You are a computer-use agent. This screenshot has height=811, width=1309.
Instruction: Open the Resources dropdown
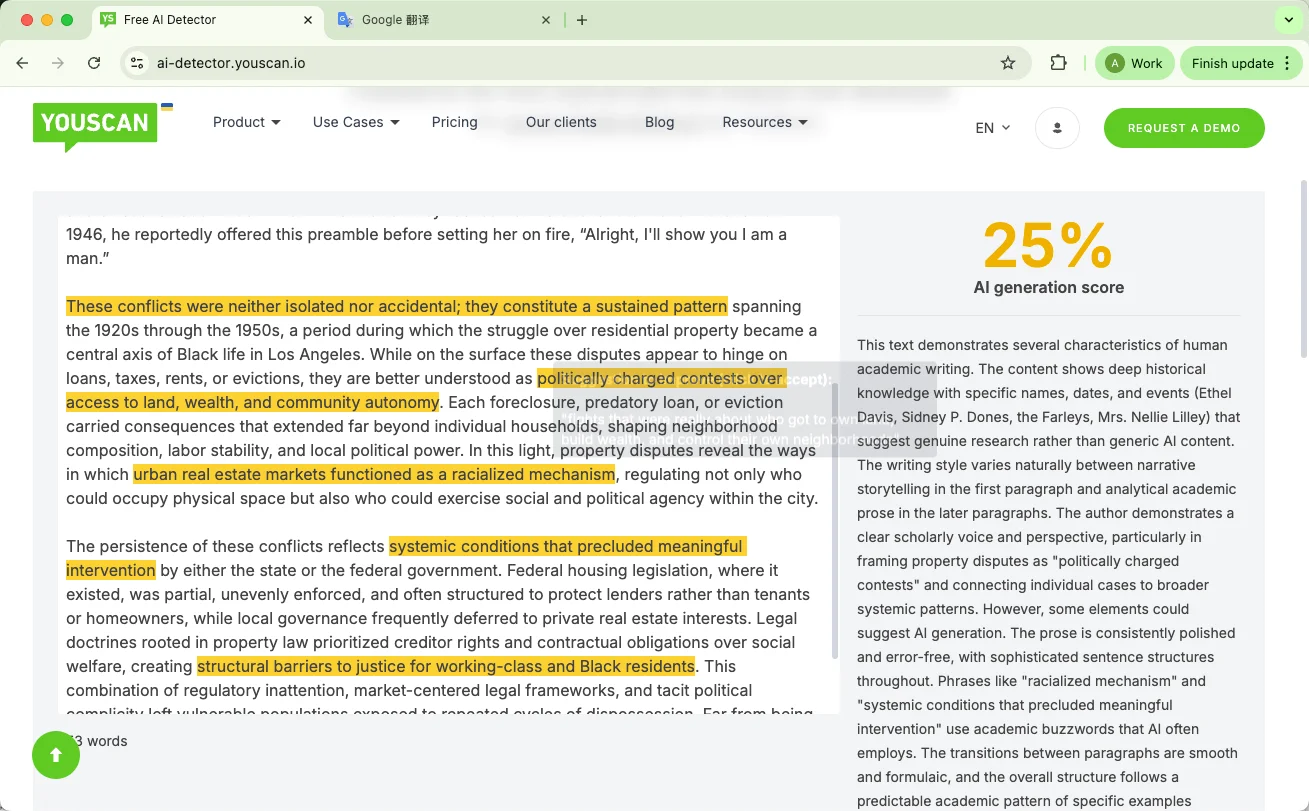764,122
